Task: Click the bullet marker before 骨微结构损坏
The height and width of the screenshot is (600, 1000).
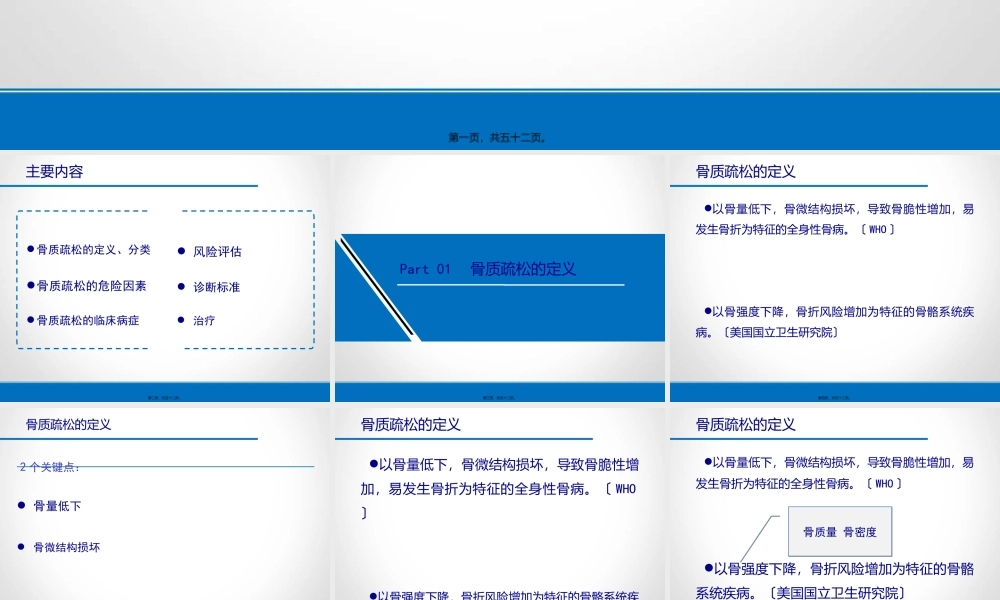Action: click(18, 548)
